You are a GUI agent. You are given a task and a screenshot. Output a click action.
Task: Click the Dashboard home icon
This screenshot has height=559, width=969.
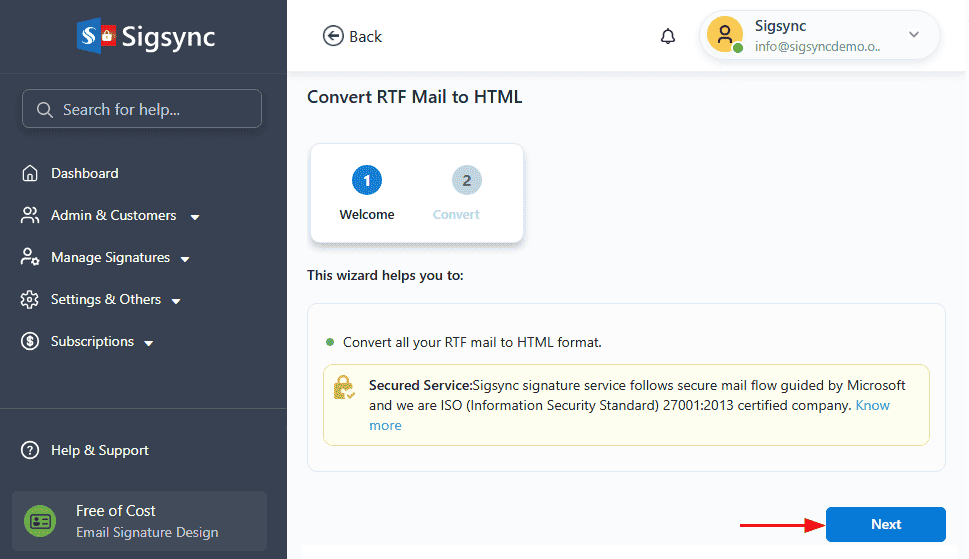[30, 174]
